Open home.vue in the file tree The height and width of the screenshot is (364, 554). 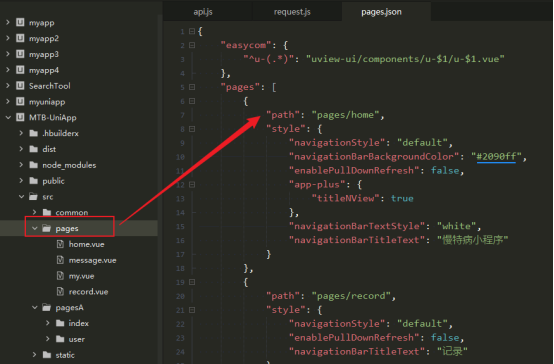coord(87,244)
